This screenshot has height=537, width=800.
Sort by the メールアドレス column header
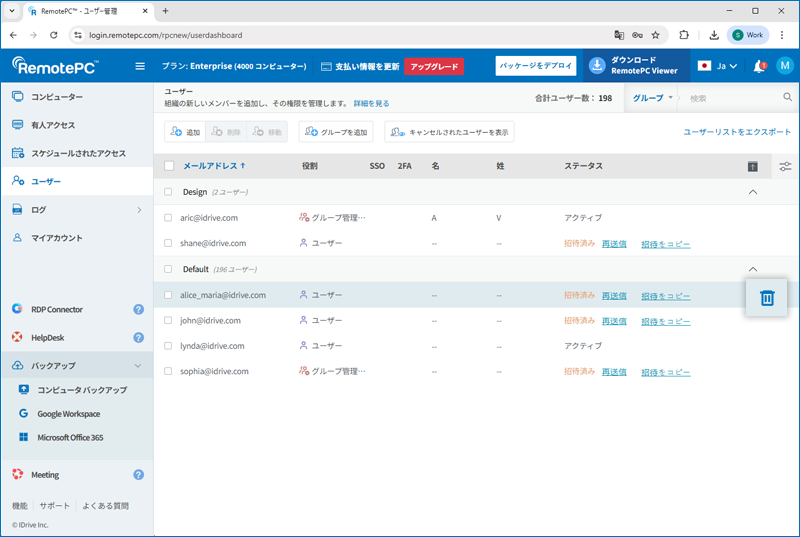coord(214,166)
